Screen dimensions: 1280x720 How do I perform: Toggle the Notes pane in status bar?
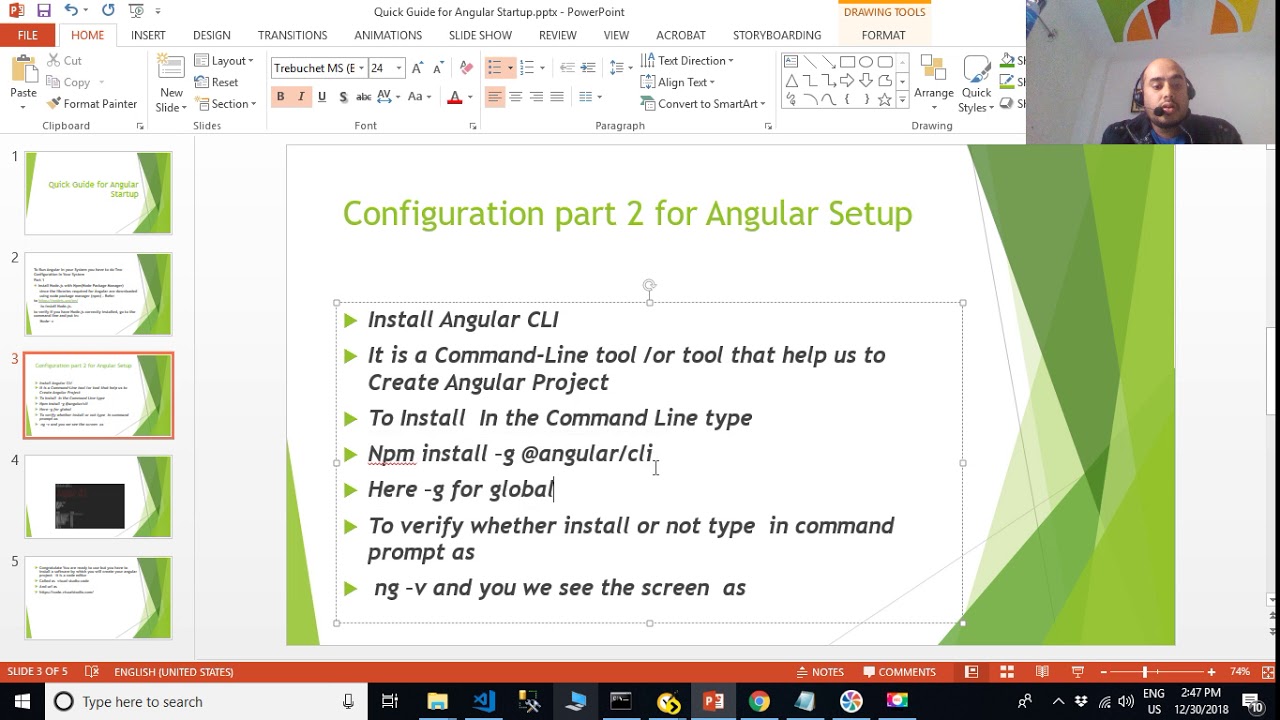coord(820,672)
